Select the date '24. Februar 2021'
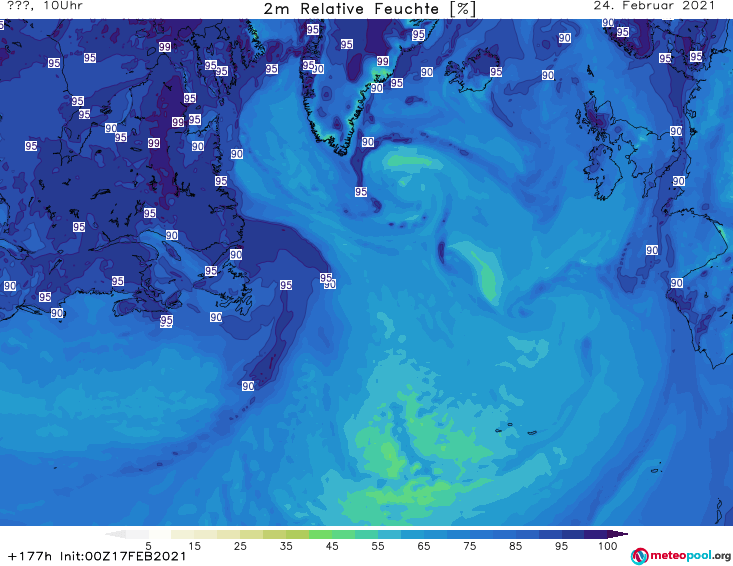Screen dimensions: 733x566 click(x=654, y=6)
